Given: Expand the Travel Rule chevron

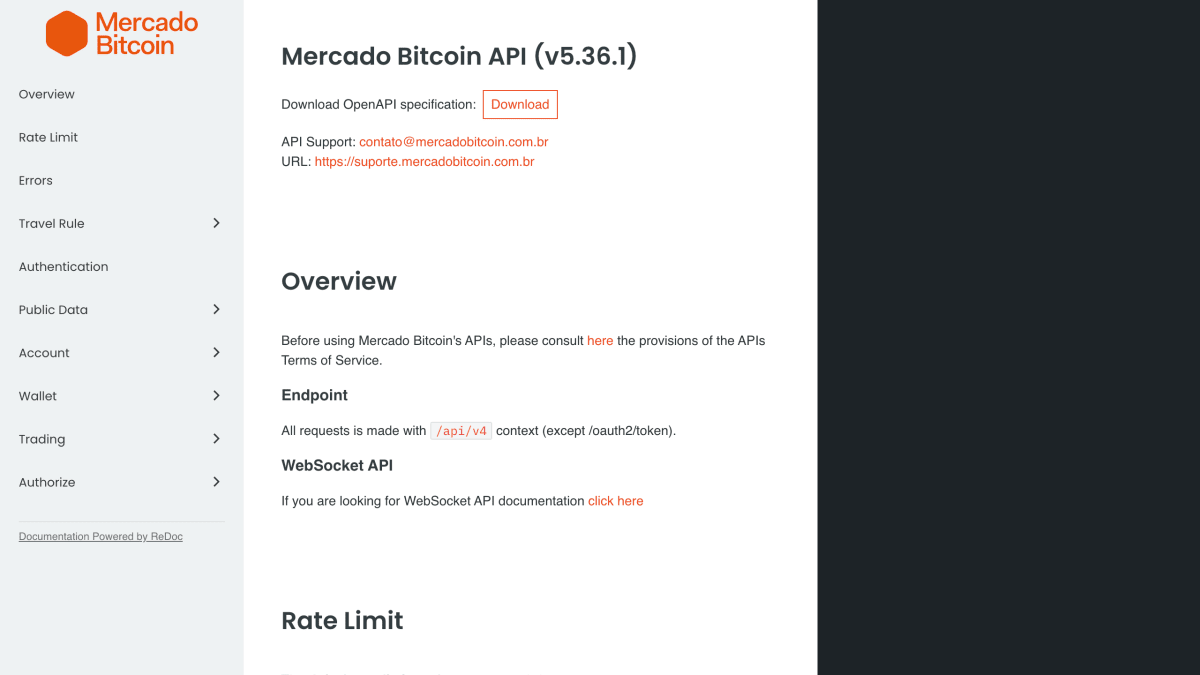Looking at the screenshot, I should (x=216, y=223).
